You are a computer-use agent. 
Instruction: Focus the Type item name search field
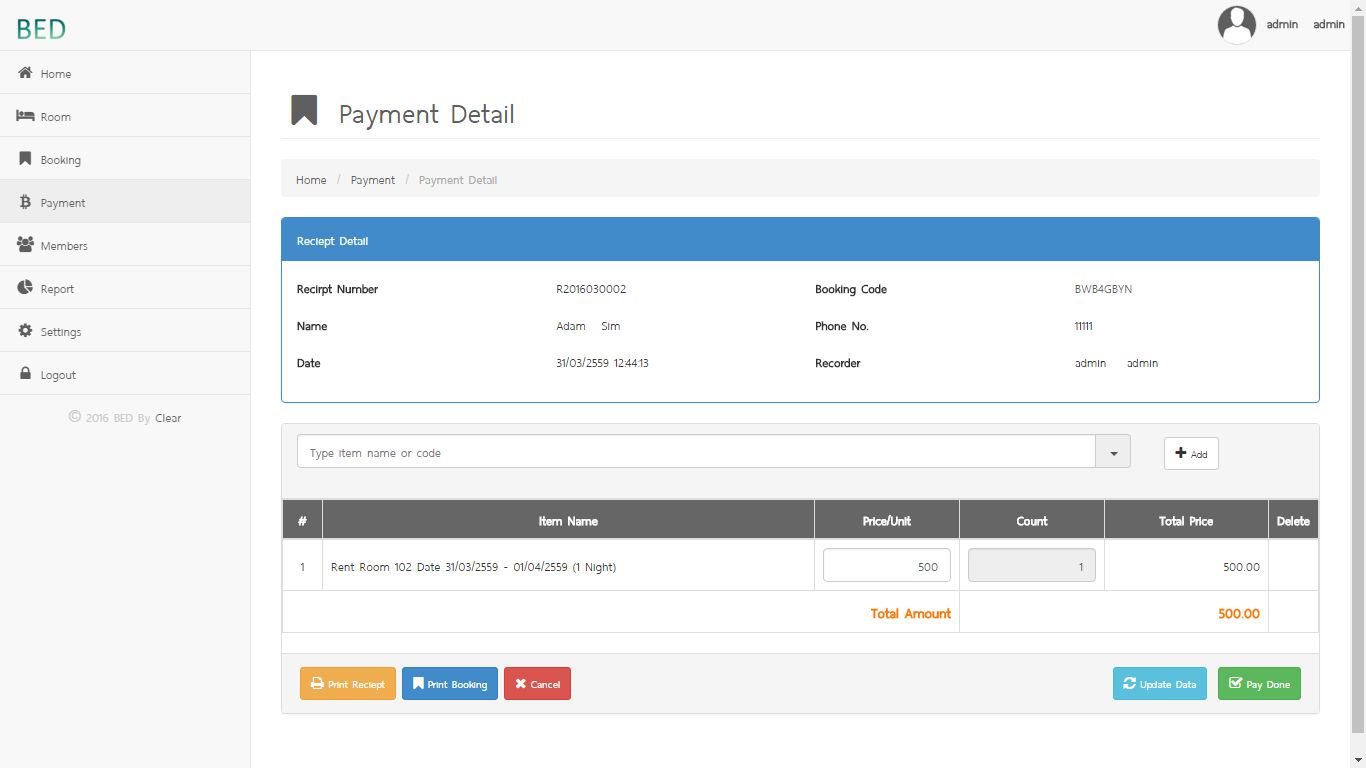[x=696, y=452]
